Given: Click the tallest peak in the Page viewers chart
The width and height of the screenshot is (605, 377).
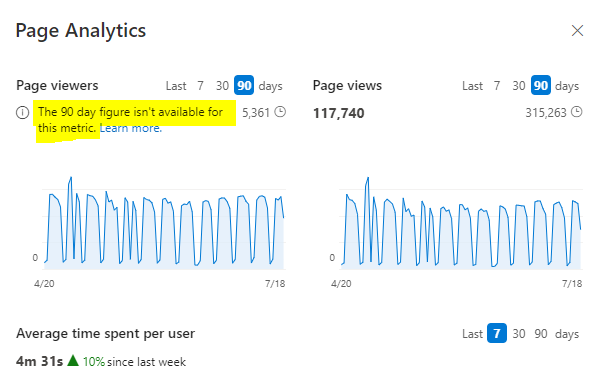Looking at the screenshot, I should point(71,178).
